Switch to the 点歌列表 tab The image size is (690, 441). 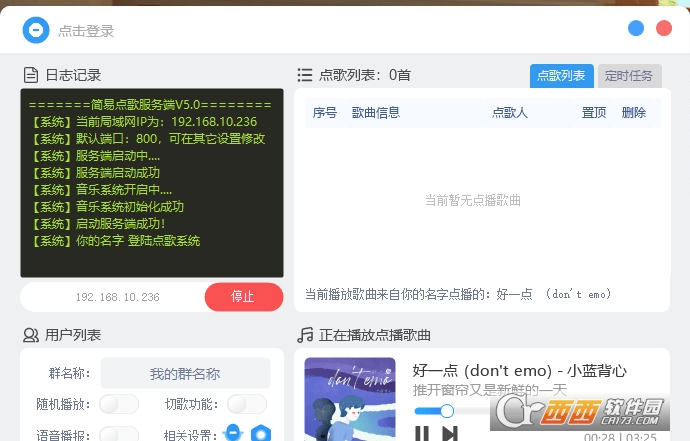[562, 76]
